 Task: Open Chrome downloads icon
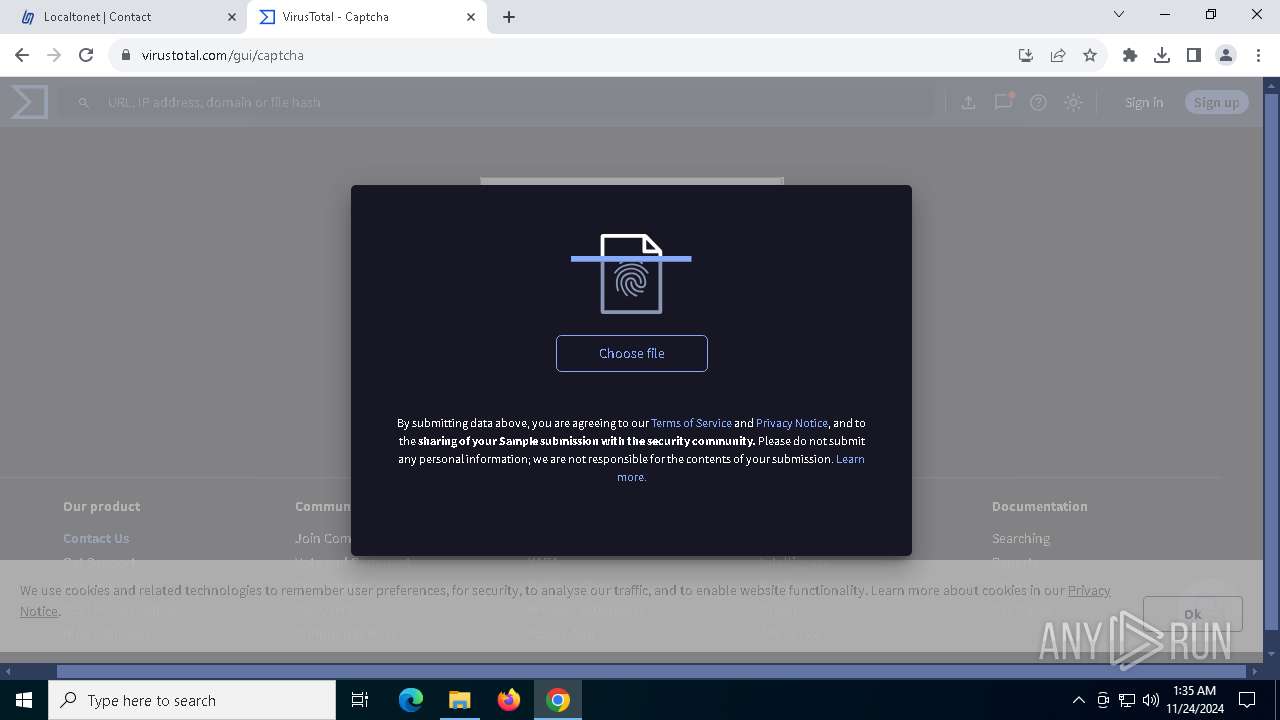[1162, 55]
